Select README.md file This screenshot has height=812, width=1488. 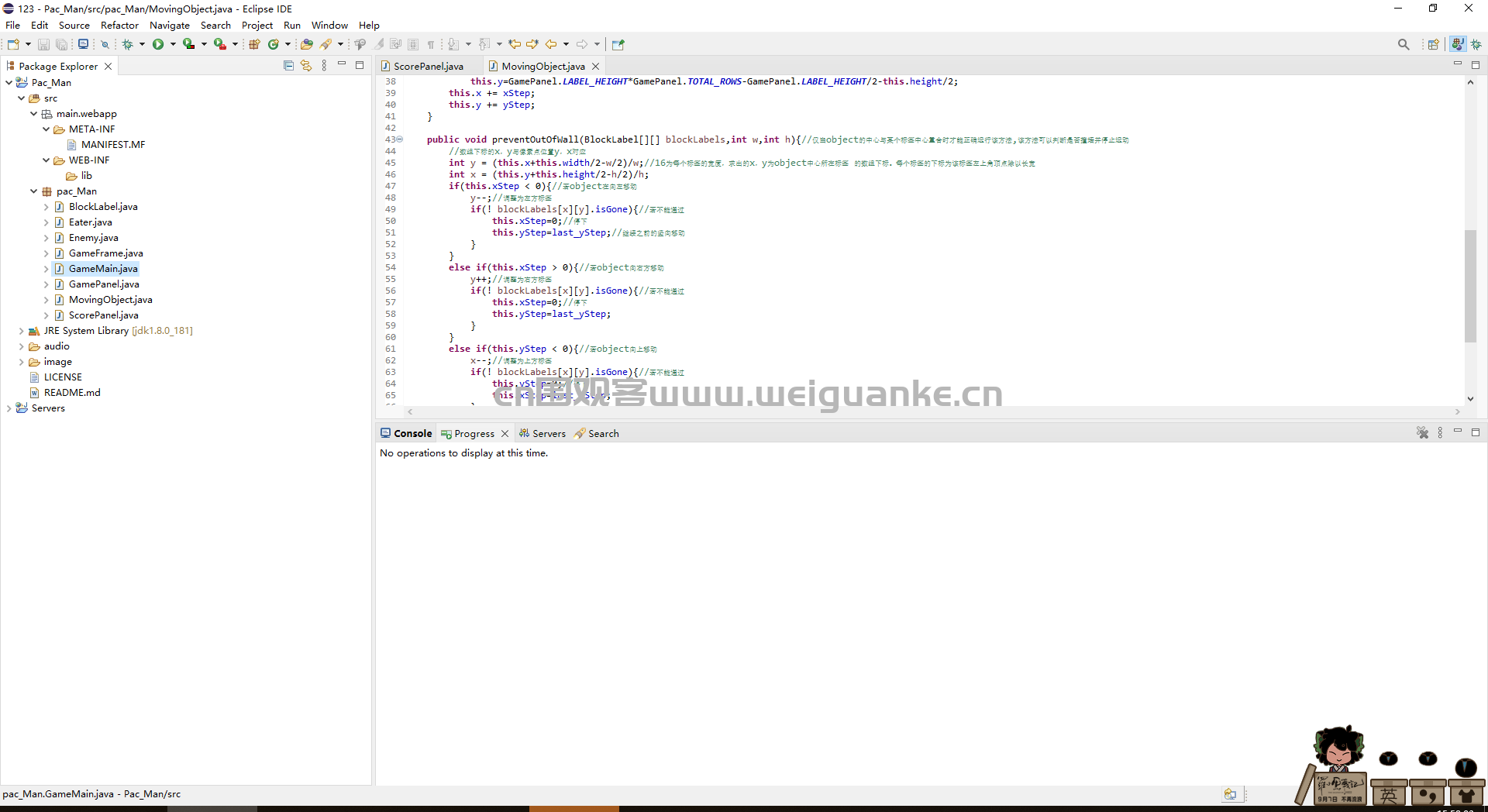72,392
